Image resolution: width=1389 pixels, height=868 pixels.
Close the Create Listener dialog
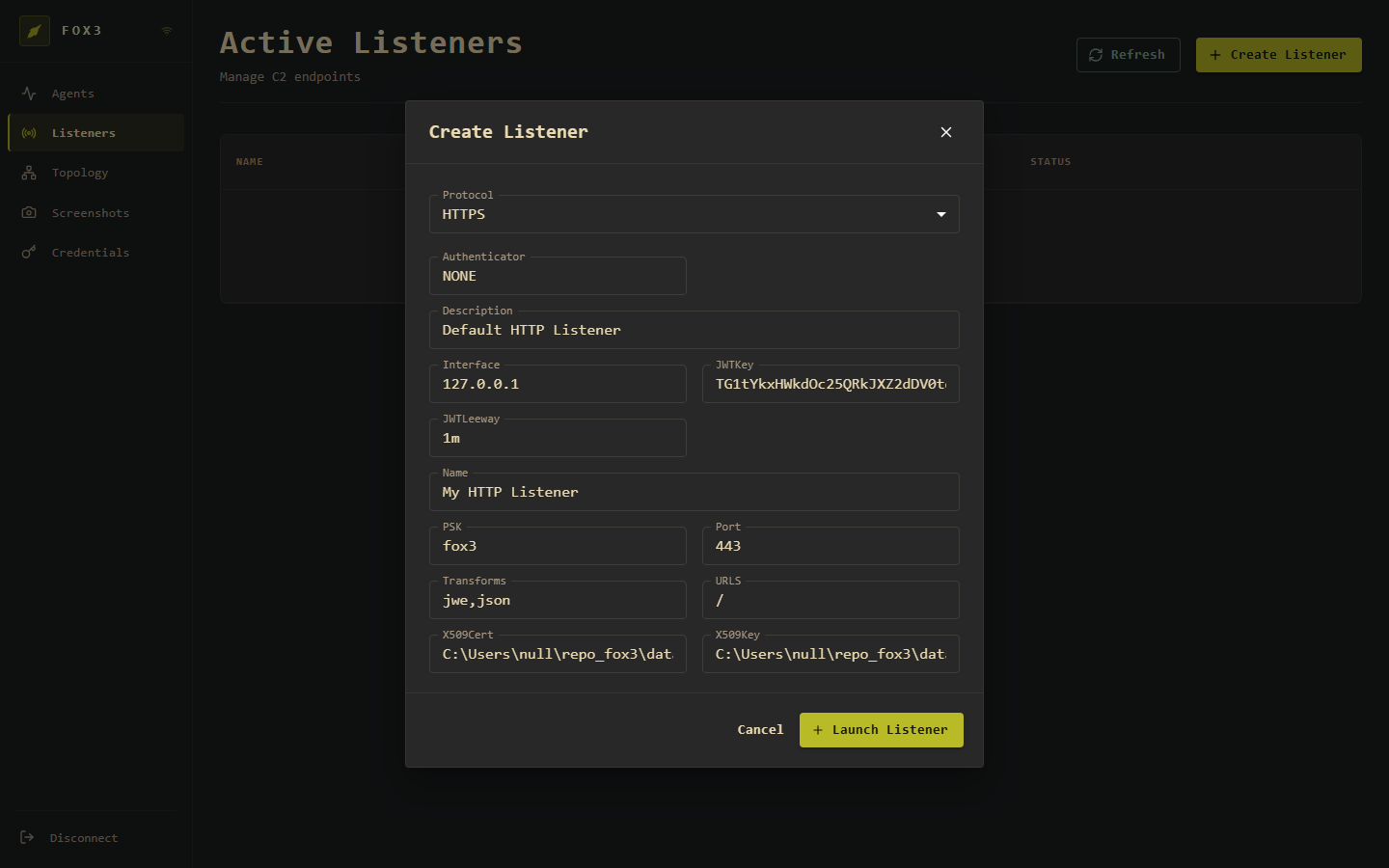coord(946,132)
